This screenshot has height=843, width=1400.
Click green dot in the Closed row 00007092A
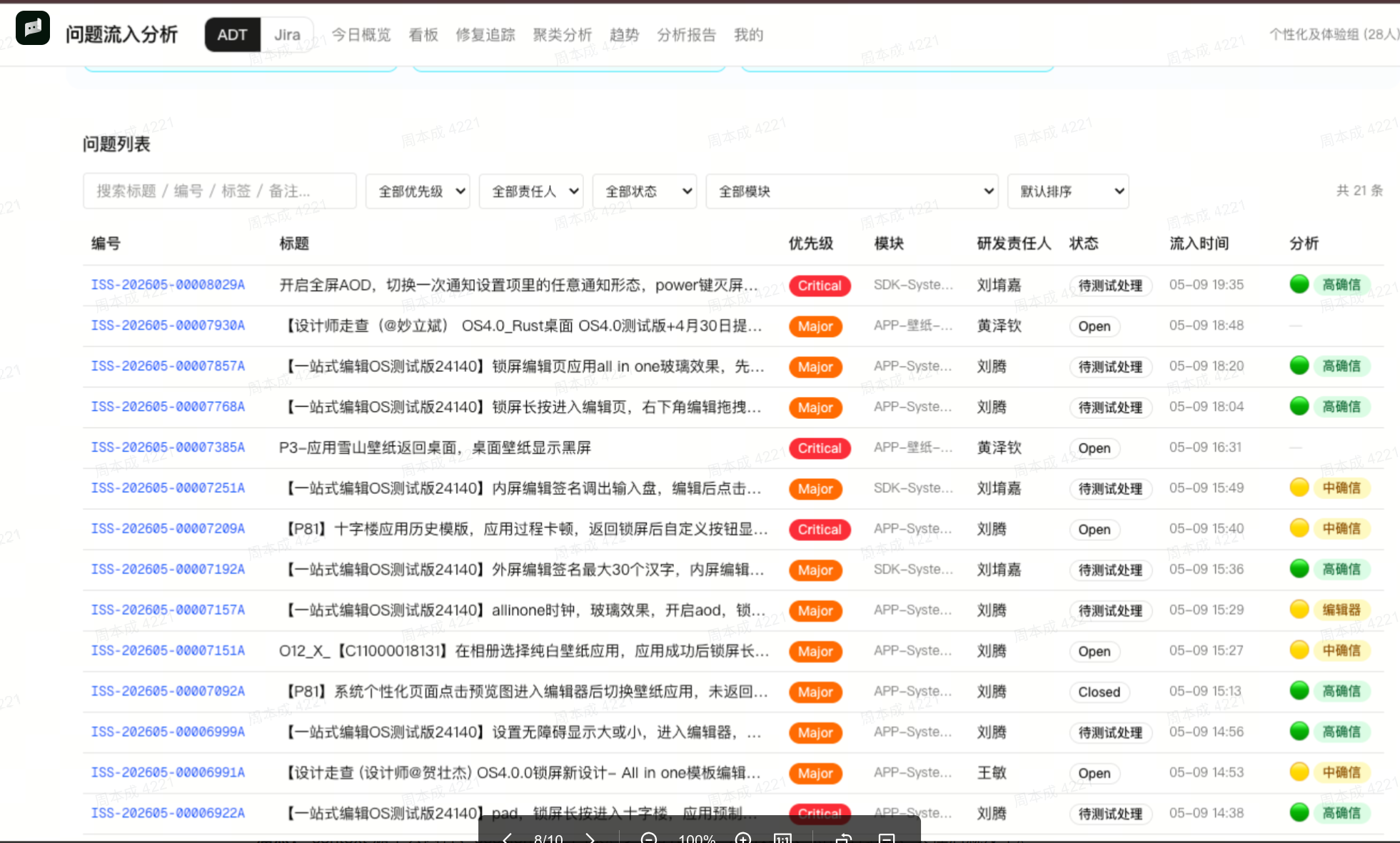[x=1299, y=691]
